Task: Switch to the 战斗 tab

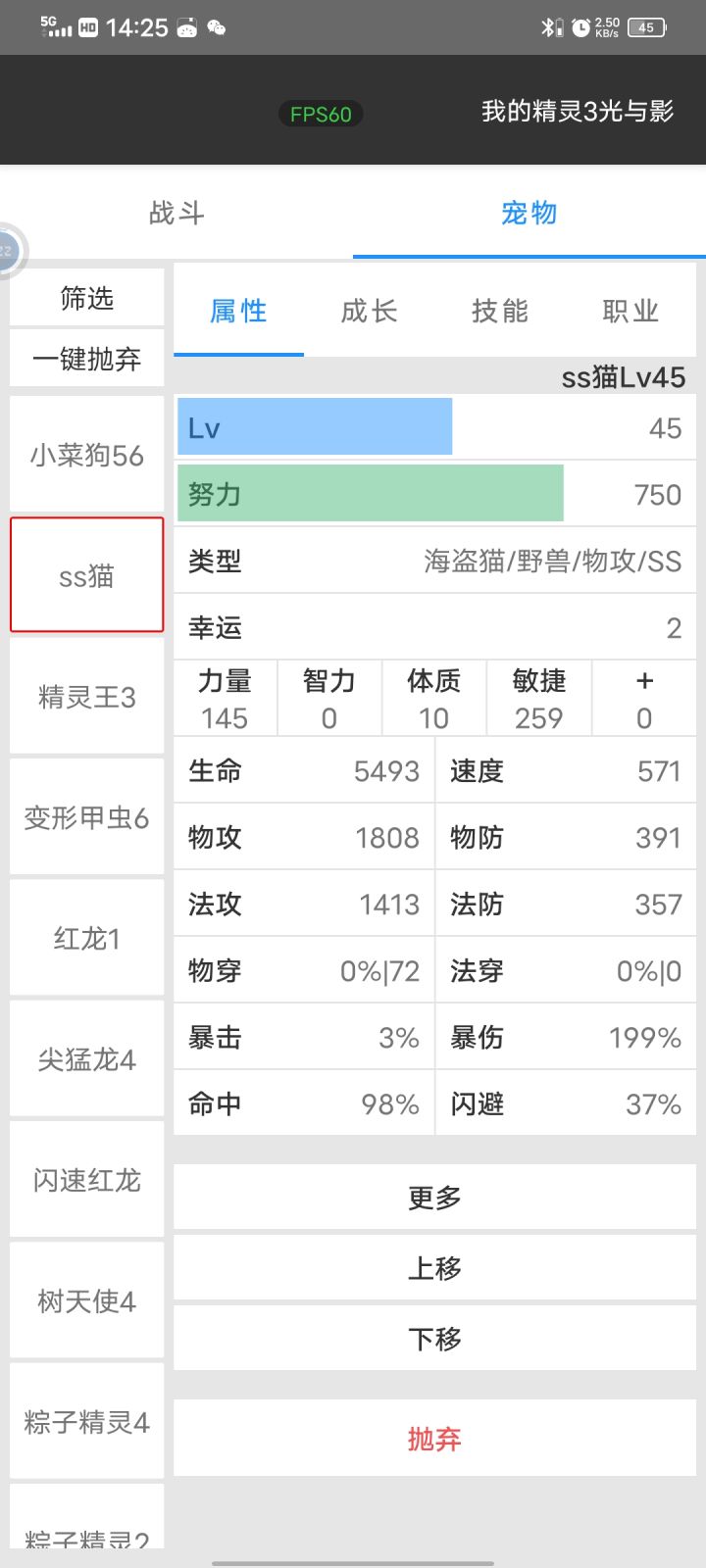Action: pyautogui.click(x=176, y=213)
